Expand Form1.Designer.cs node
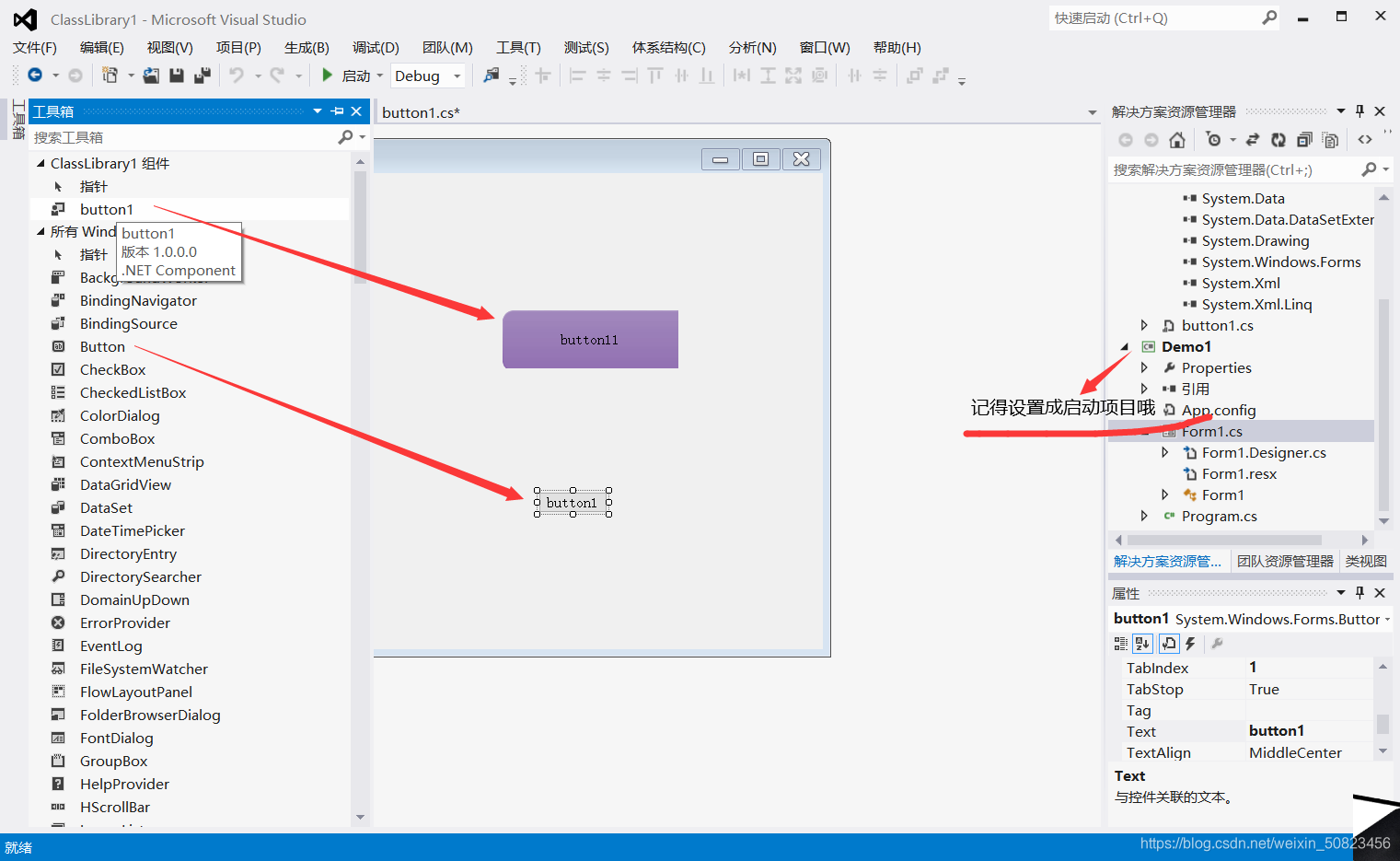The image size is (1400, 861). coord(1164,452)
